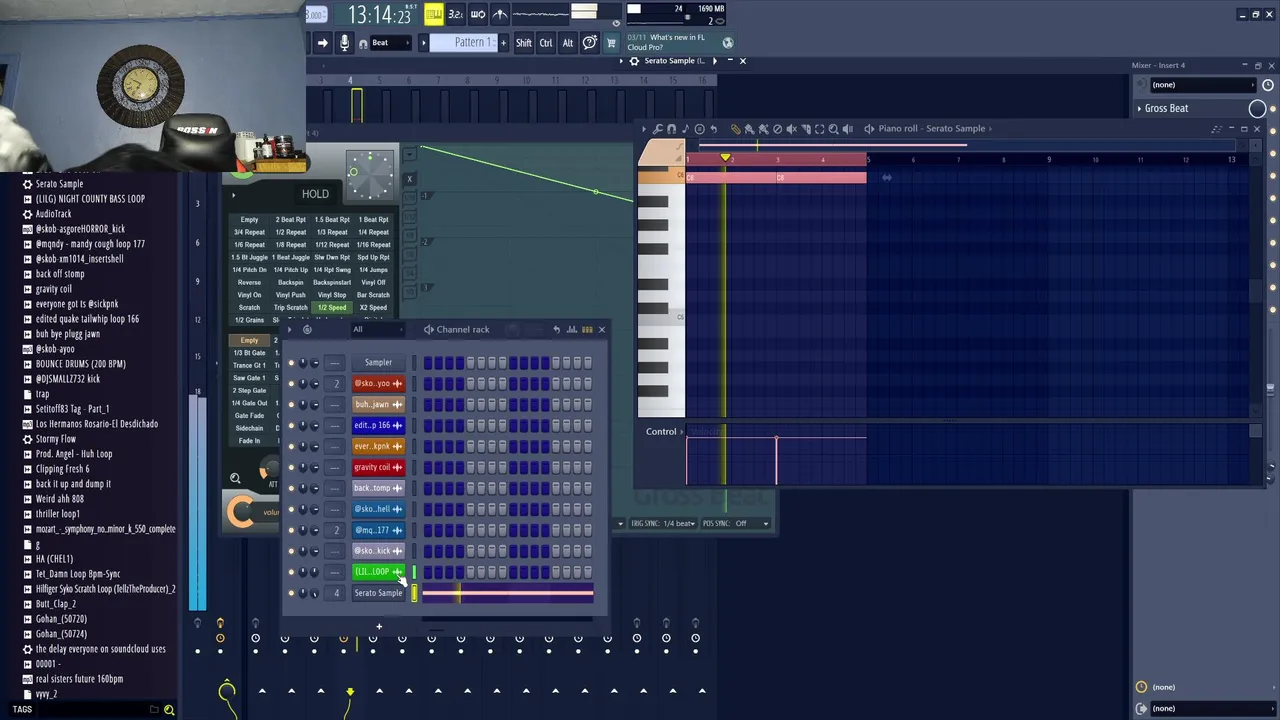
Task: Toggle the Sampler channel mute LED
Action: [x=291, y=363]
